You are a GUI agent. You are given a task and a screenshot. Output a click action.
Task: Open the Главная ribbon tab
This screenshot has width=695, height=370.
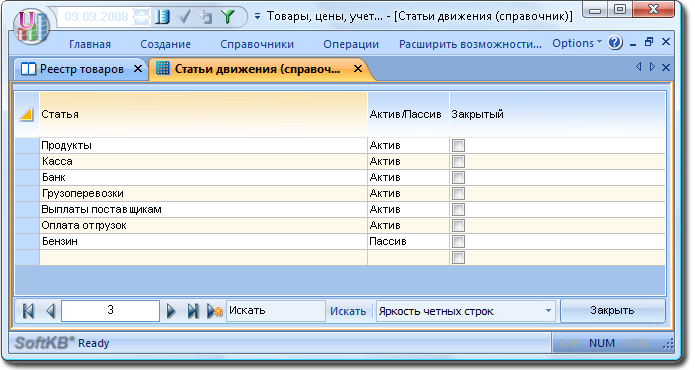[90, 44]
